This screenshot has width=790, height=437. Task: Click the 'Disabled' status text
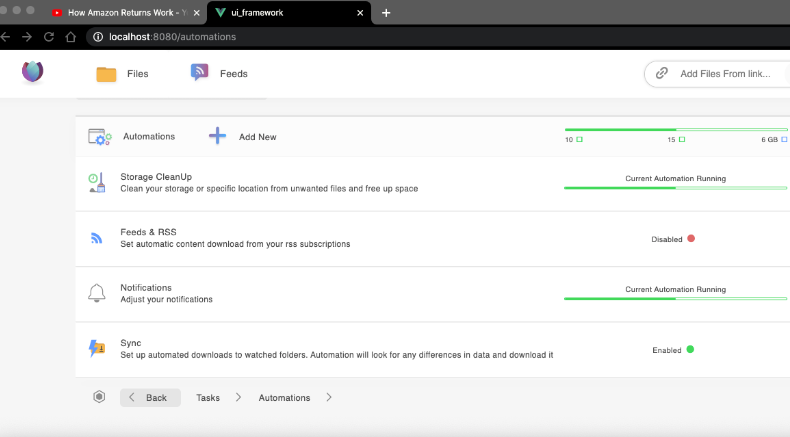(667, 239)
